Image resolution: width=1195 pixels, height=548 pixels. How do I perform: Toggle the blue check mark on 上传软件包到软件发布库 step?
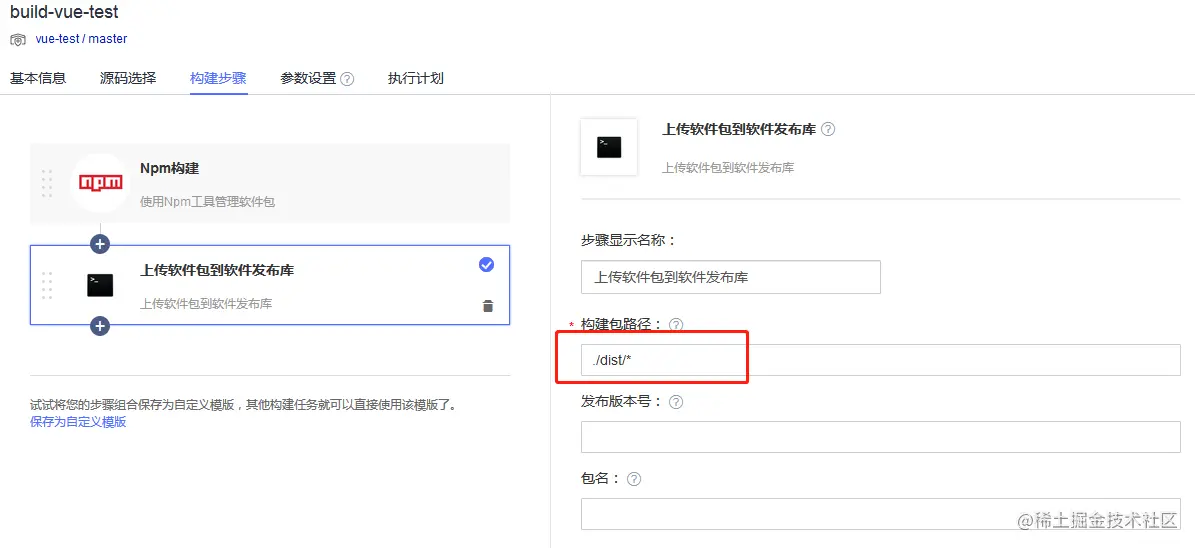point(486,264)
